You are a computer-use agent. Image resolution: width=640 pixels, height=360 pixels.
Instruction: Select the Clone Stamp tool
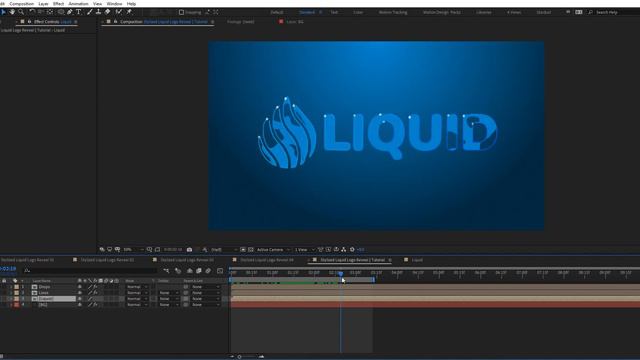point(98,12)
